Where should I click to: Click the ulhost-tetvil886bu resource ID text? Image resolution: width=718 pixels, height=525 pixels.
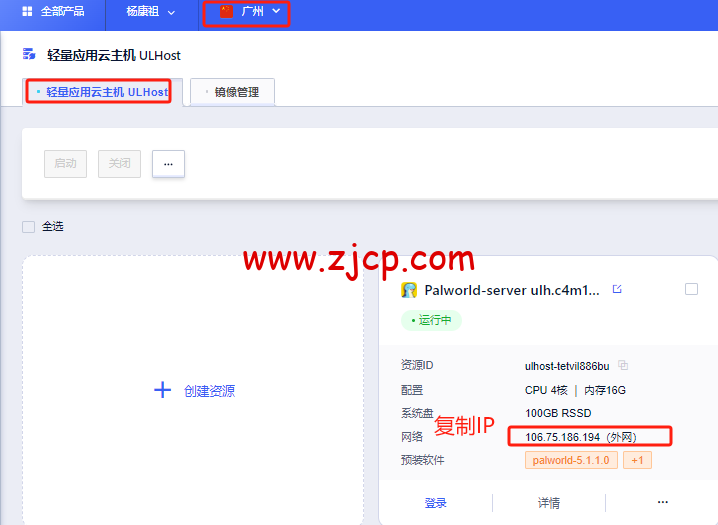point(567,366)
